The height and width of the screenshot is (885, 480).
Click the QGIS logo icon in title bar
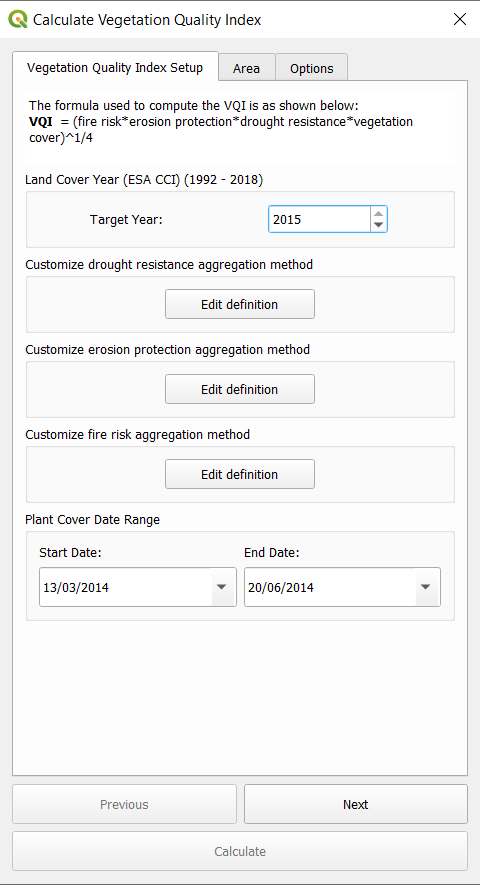pyautogui.click(x=18, y=20)
